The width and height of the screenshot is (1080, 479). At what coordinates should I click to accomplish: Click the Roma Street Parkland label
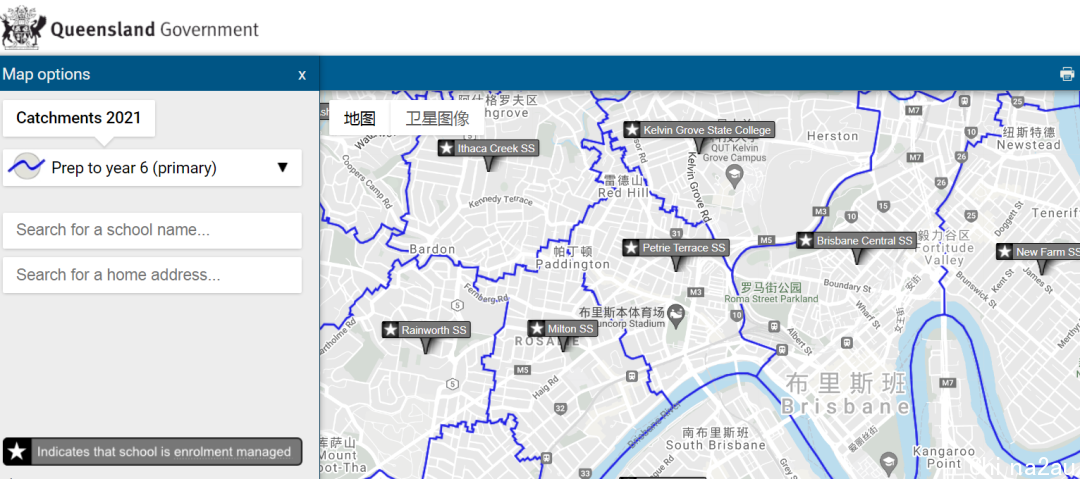pyautogui.click(x=771, y=292)
